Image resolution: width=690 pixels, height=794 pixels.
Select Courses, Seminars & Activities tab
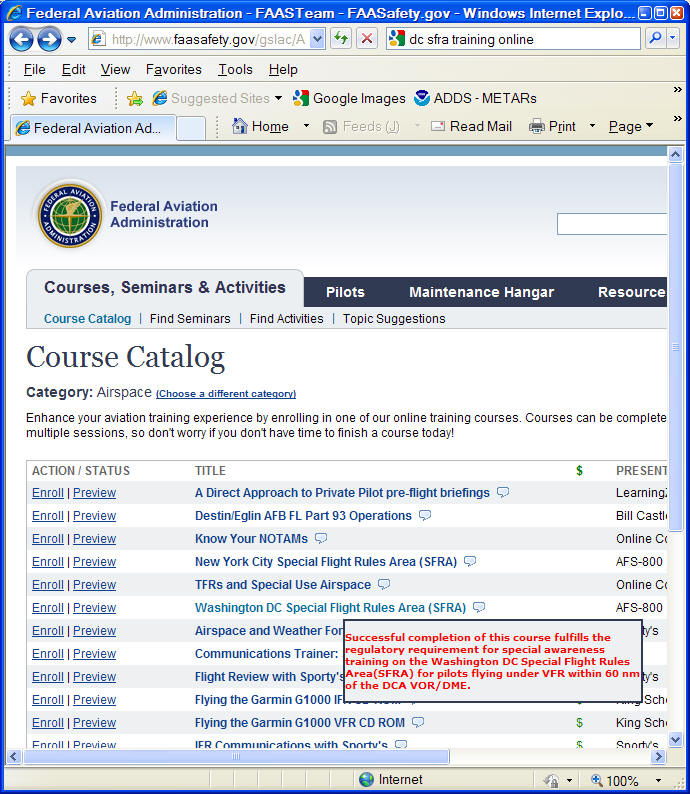click(165, 287)
